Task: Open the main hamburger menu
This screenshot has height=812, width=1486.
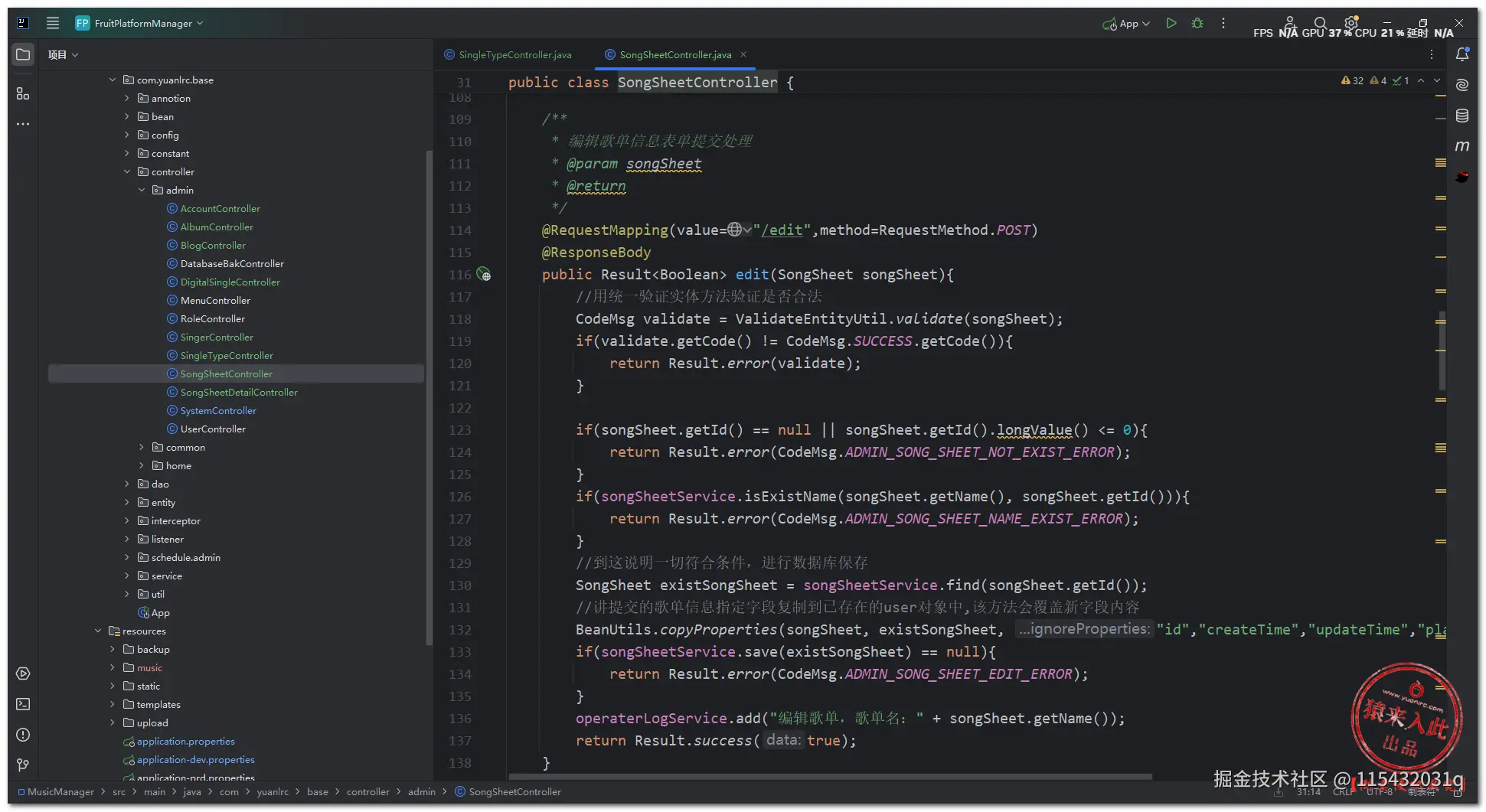Action: pyautogui.click(x=53, y=24)
